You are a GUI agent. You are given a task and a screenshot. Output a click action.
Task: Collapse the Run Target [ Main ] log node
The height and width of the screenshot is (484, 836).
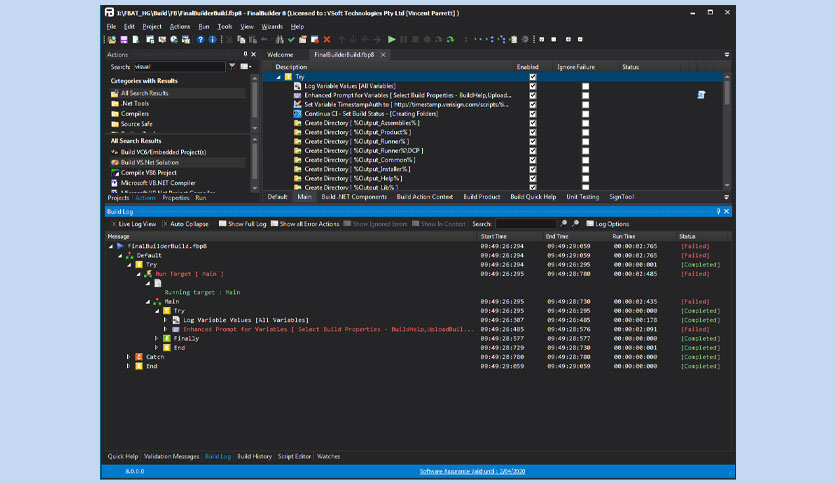point(139,274)
